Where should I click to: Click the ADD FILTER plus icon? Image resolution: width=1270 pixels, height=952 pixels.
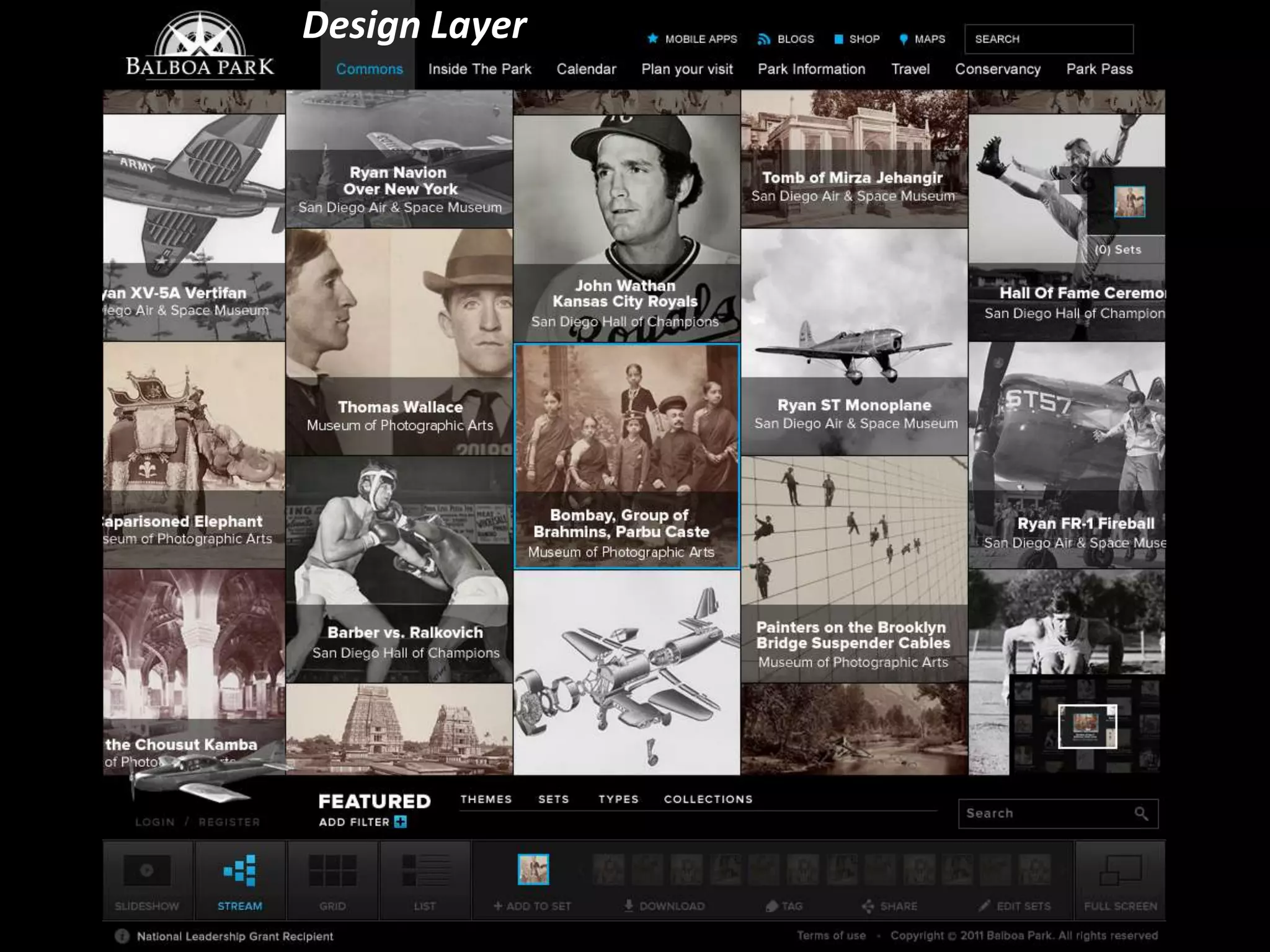click(401, 822)
